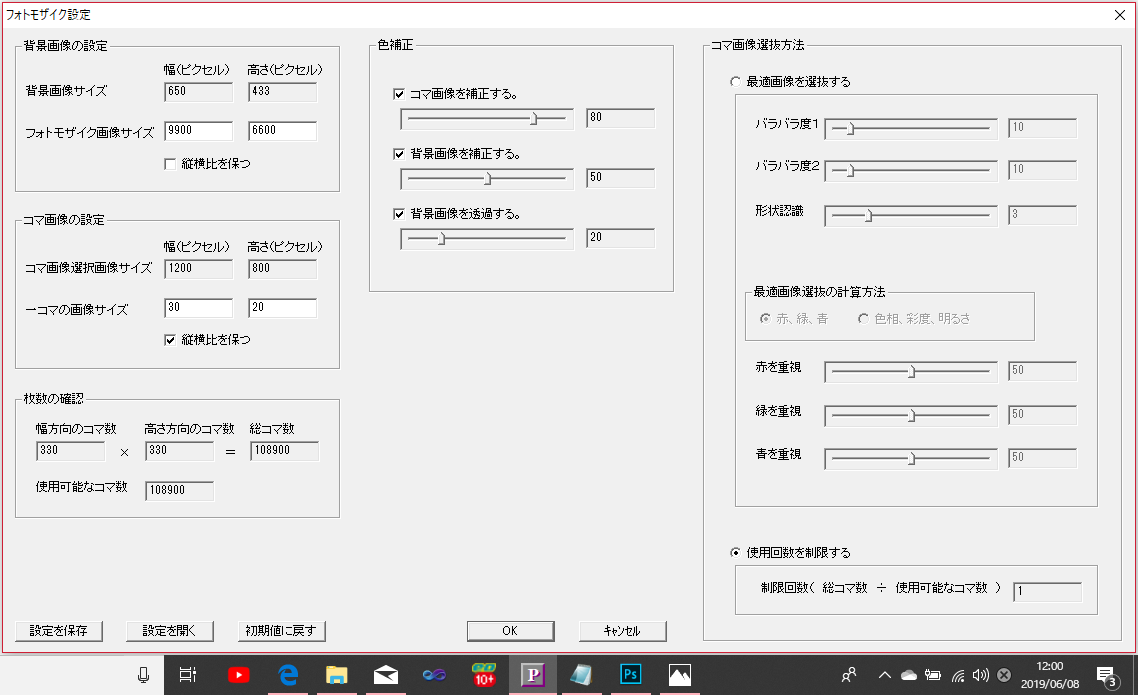Click the battery tray icon
Viewport: 1138px width, 695px height.
tap(933, 675)
